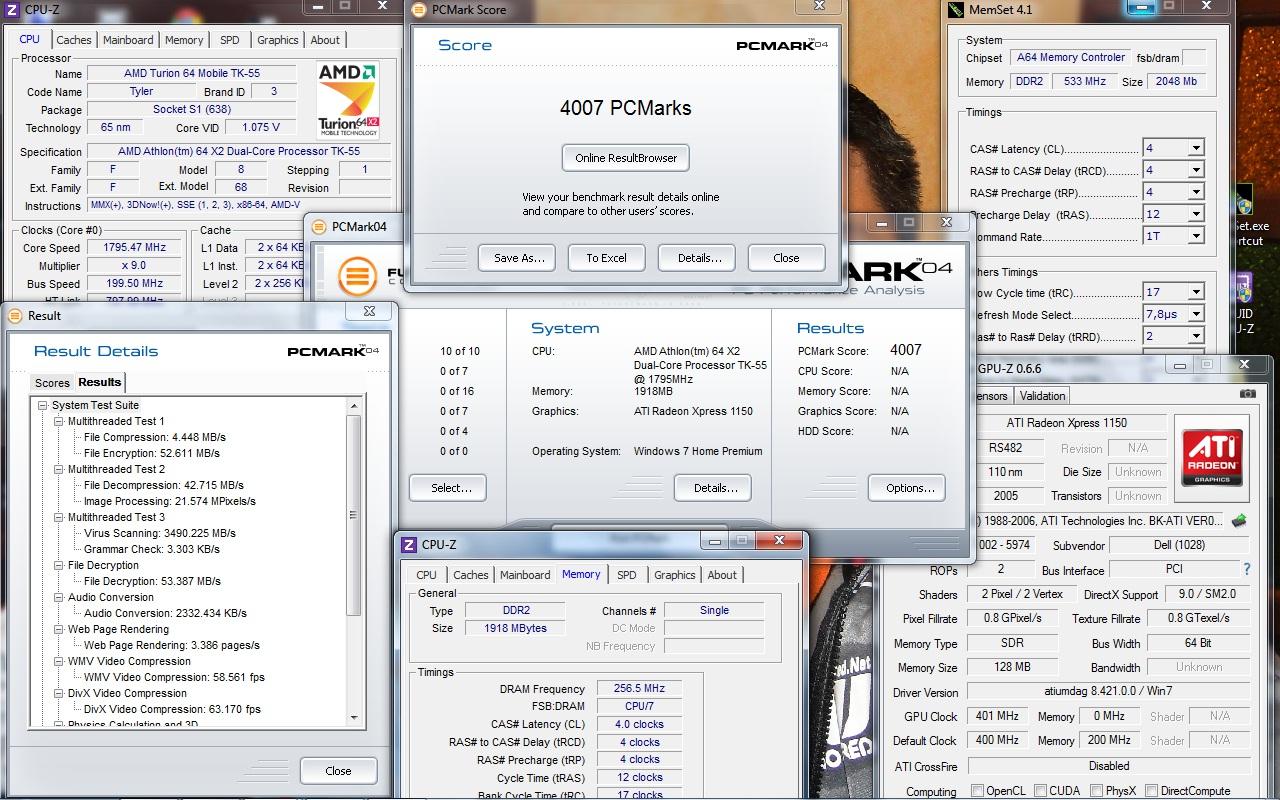Click the lower CPU-Z window title icon
Viewport: 1280px width, 800px height.
[x=409, y=544]
